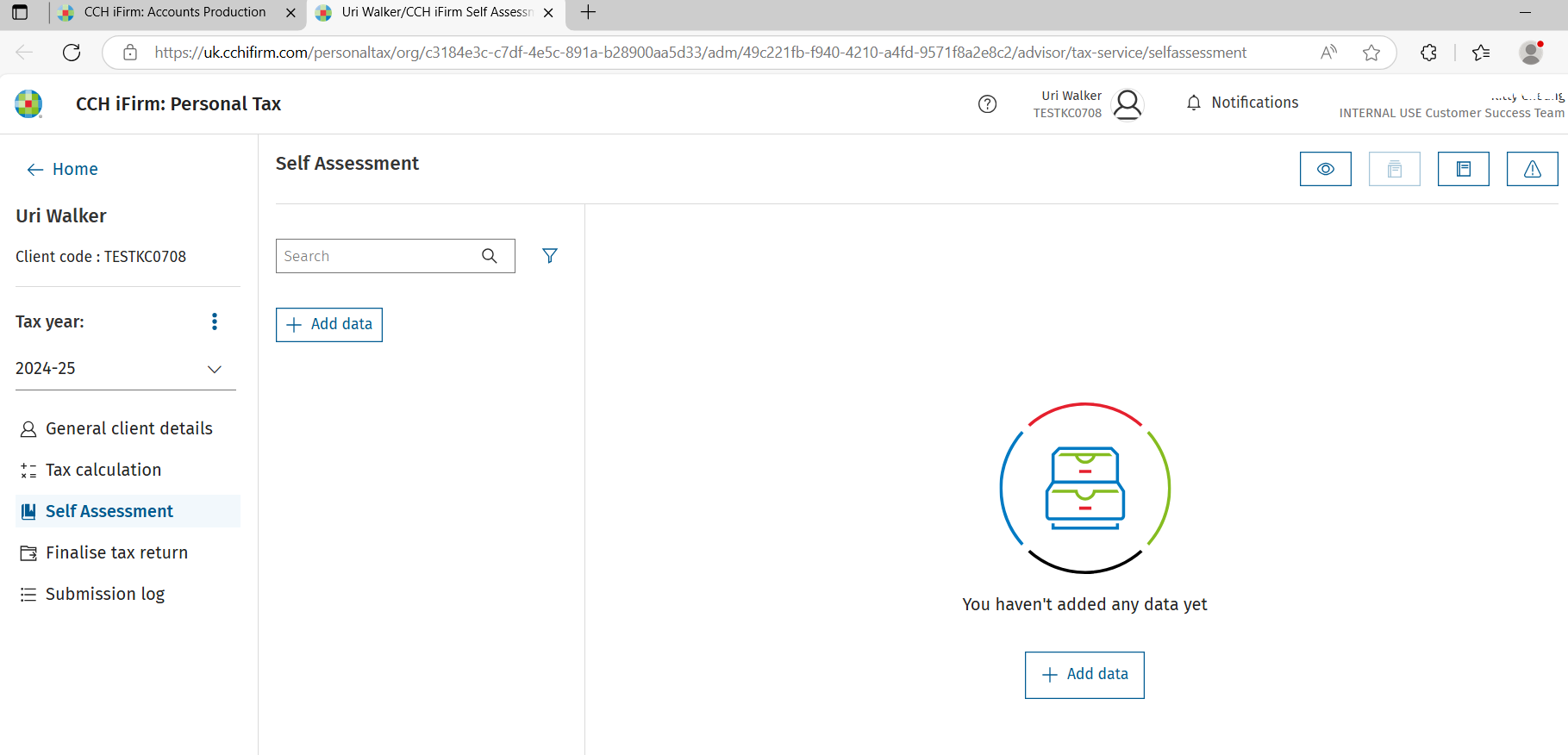Image resolution: width=1568 pixels, height=755 pixels.
Task: Open browser extensions puzzle icon
Action: (x=1428, y=53)
